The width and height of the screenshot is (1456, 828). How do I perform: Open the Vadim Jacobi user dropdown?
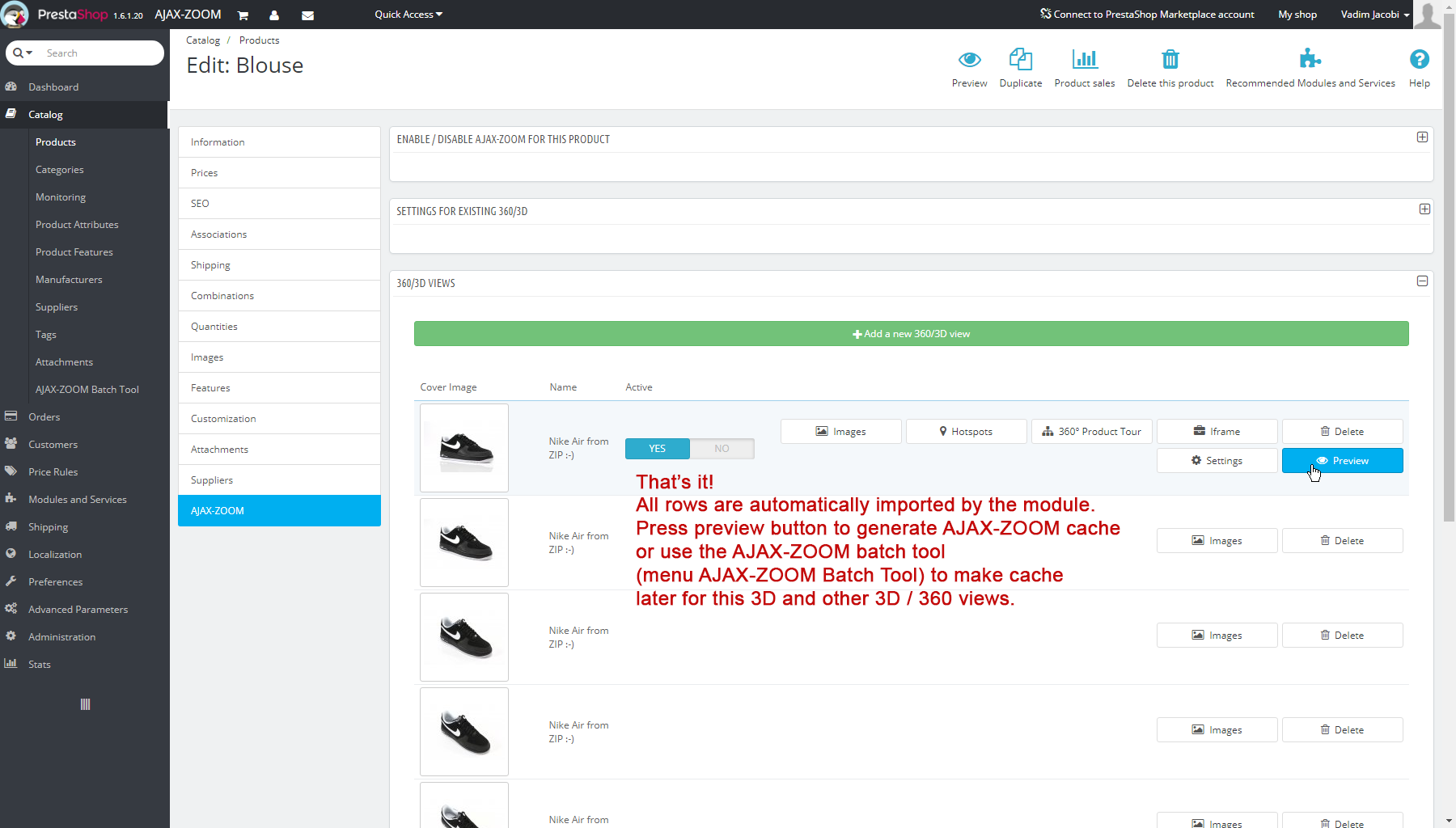tap(1374, 15)
